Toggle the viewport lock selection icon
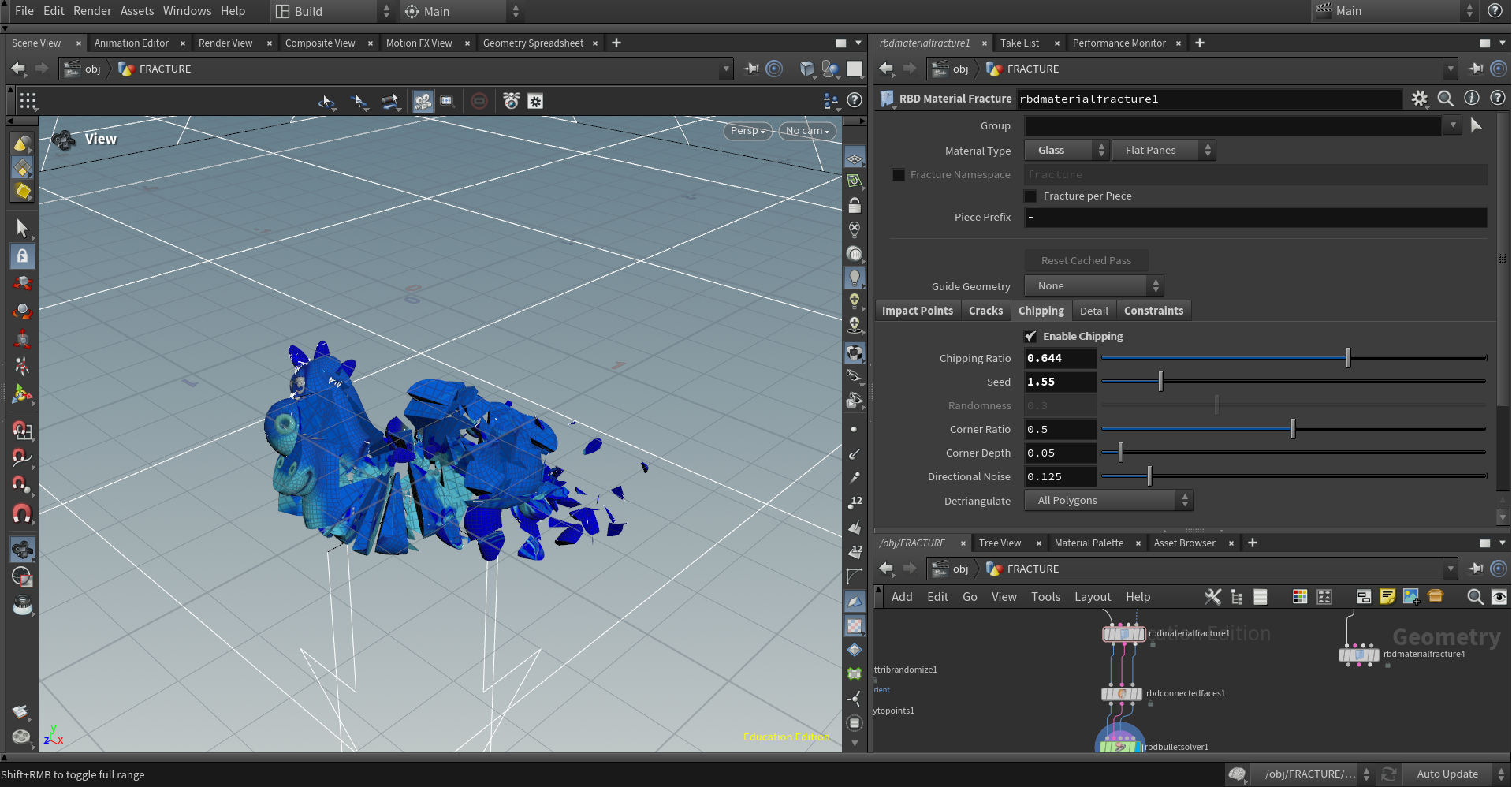Image resolution: width=1512 pixels, height=787 pixels. [22, 255]
